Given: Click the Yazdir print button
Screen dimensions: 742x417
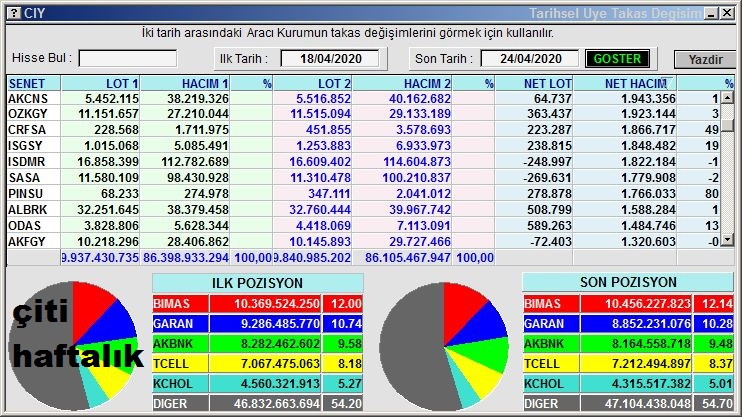Looking at the screenshot, I should click(705, 60).
